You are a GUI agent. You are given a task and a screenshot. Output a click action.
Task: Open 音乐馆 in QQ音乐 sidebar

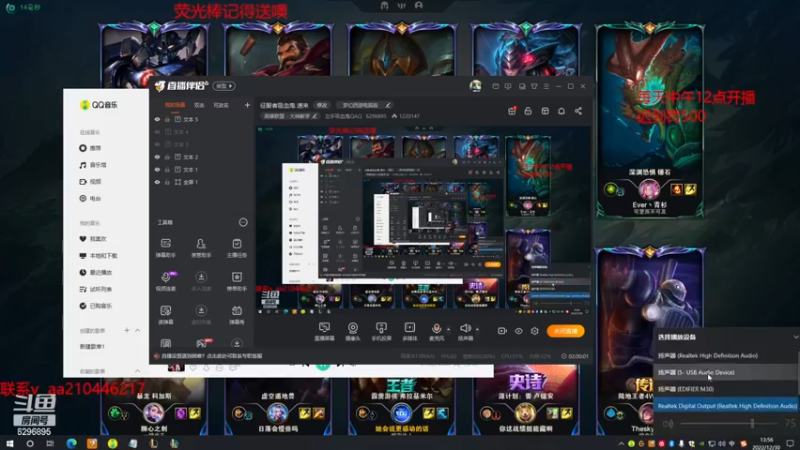coord(93,165)
